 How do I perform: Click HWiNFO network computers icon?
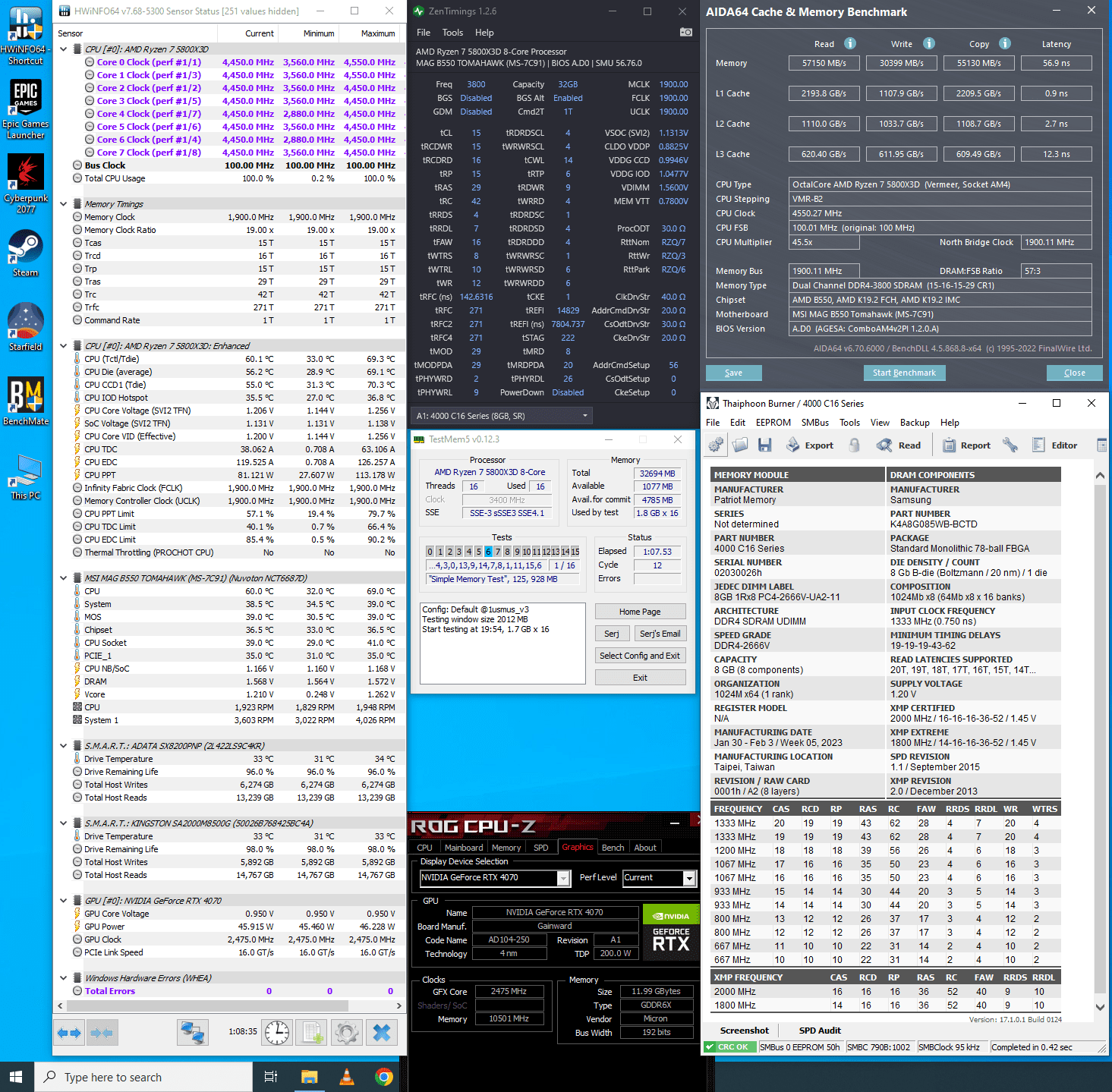tap(193, 1033)
